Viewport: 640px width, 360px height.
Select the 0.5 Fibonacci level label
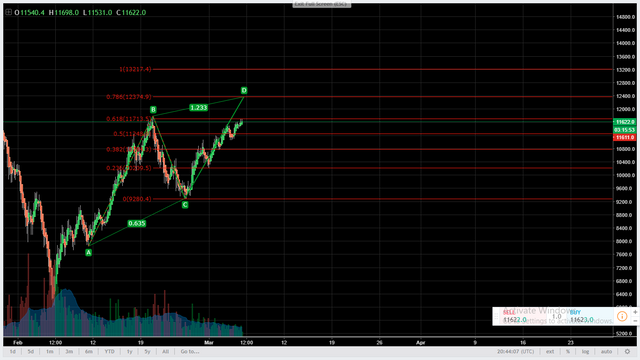132,134
